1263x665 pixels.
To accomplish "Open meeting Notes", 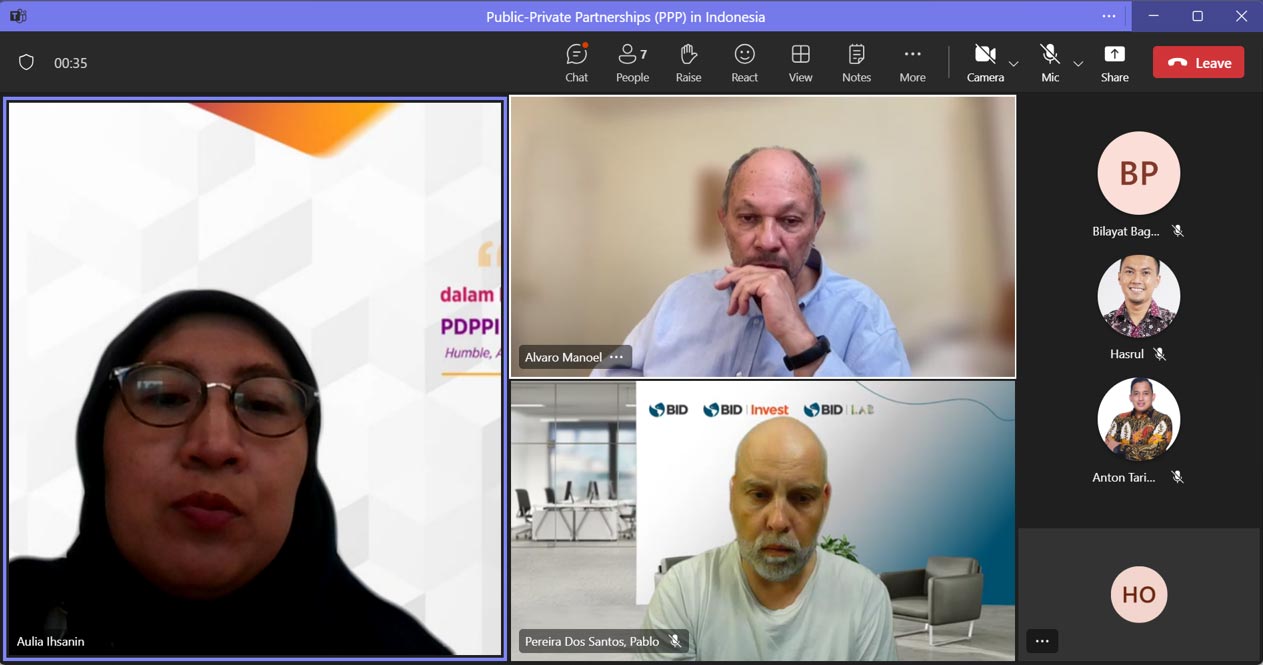I will tap(856, 62).
